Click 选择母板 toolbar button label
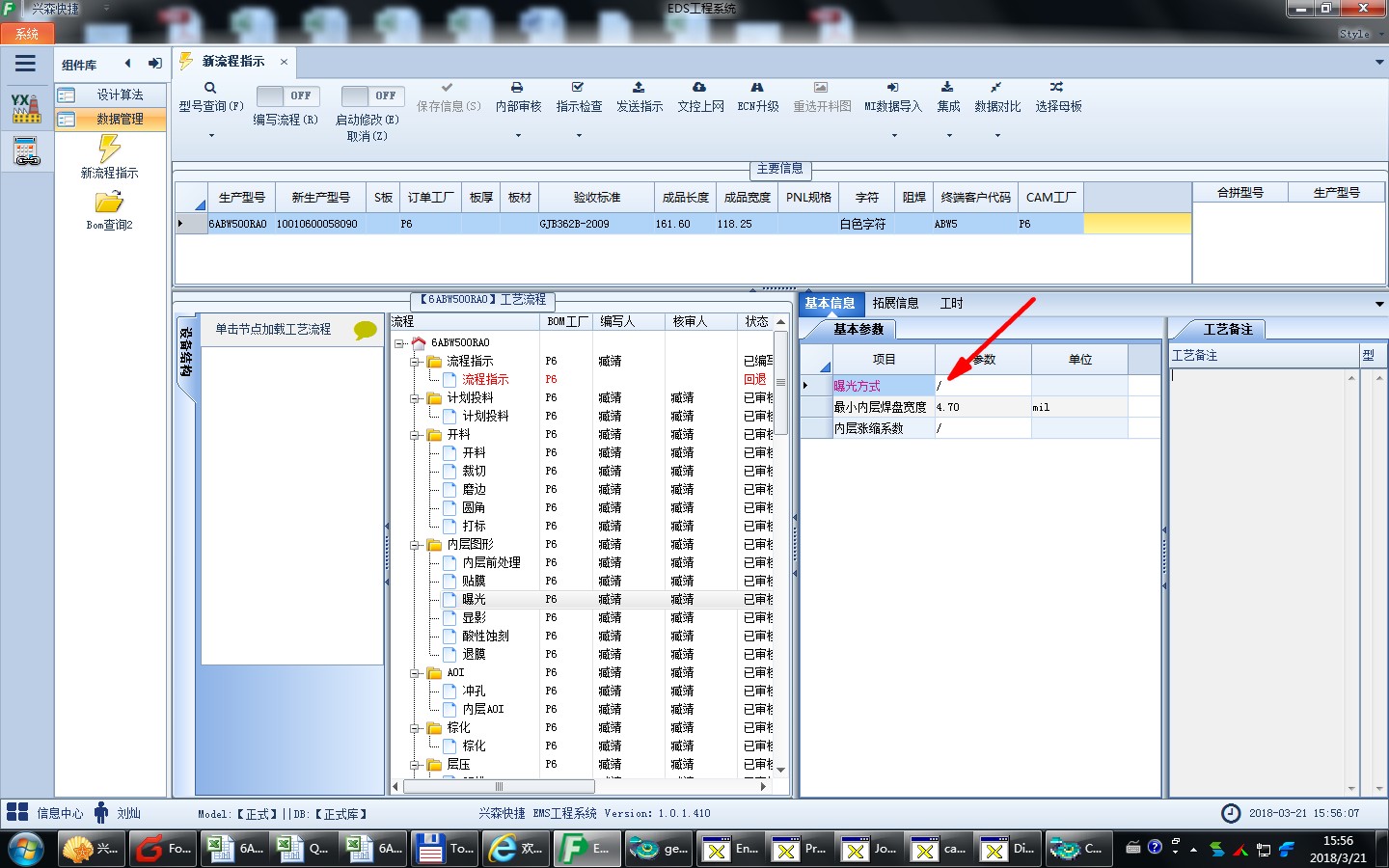The height and width of the screenshot is (868, 1389). [1058, 106]
